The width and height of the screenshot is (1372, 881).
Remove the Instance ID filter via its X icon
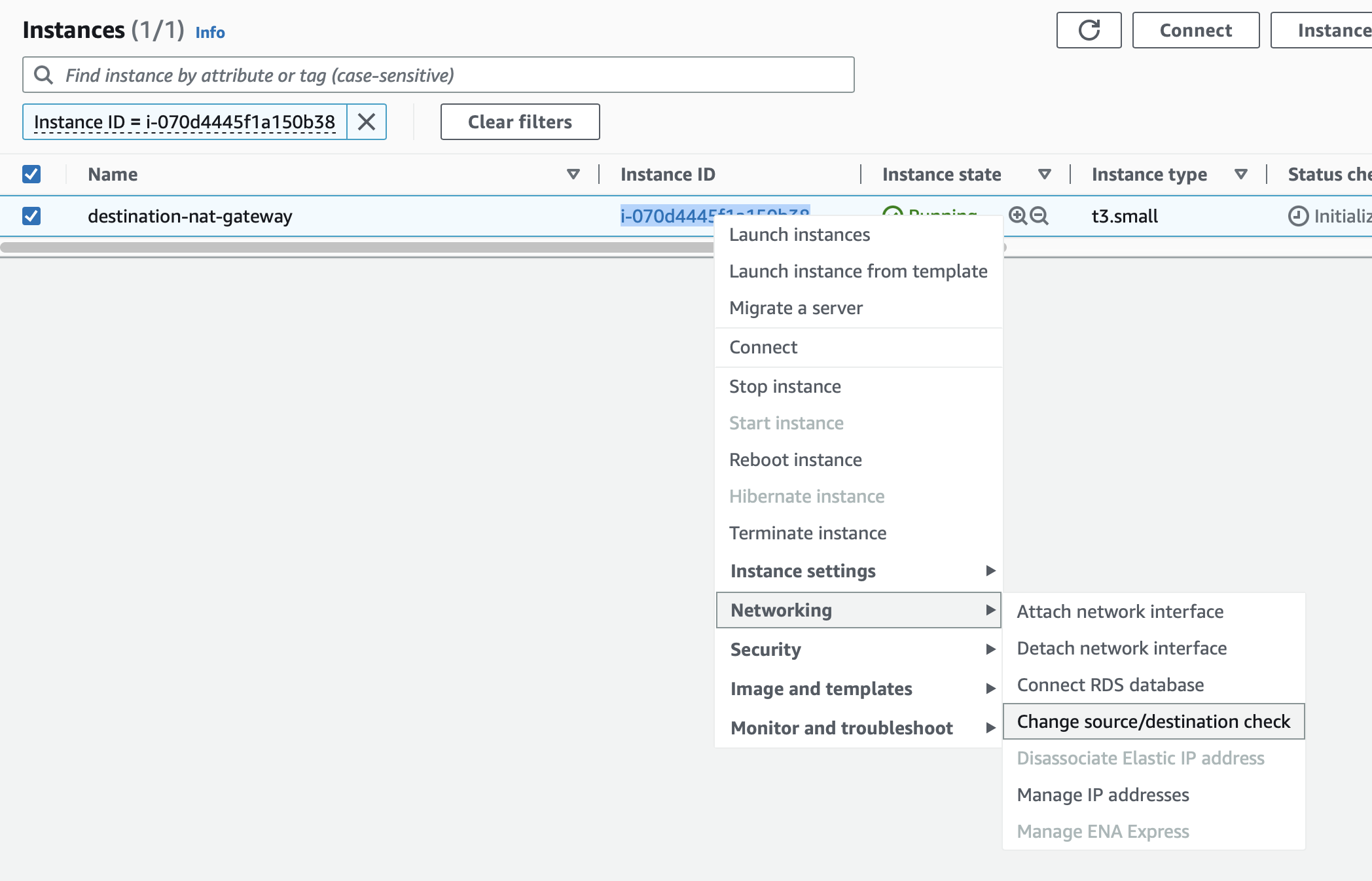pyautogui.click(x=367, y=122)
